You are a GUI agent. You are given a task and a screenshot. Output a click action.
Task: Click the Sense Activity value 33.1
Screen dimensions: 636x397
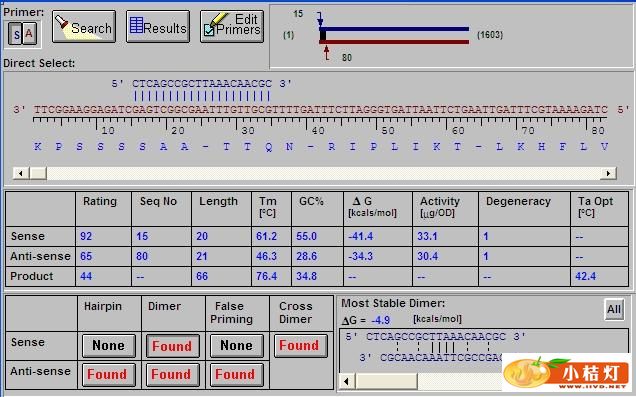427,236
